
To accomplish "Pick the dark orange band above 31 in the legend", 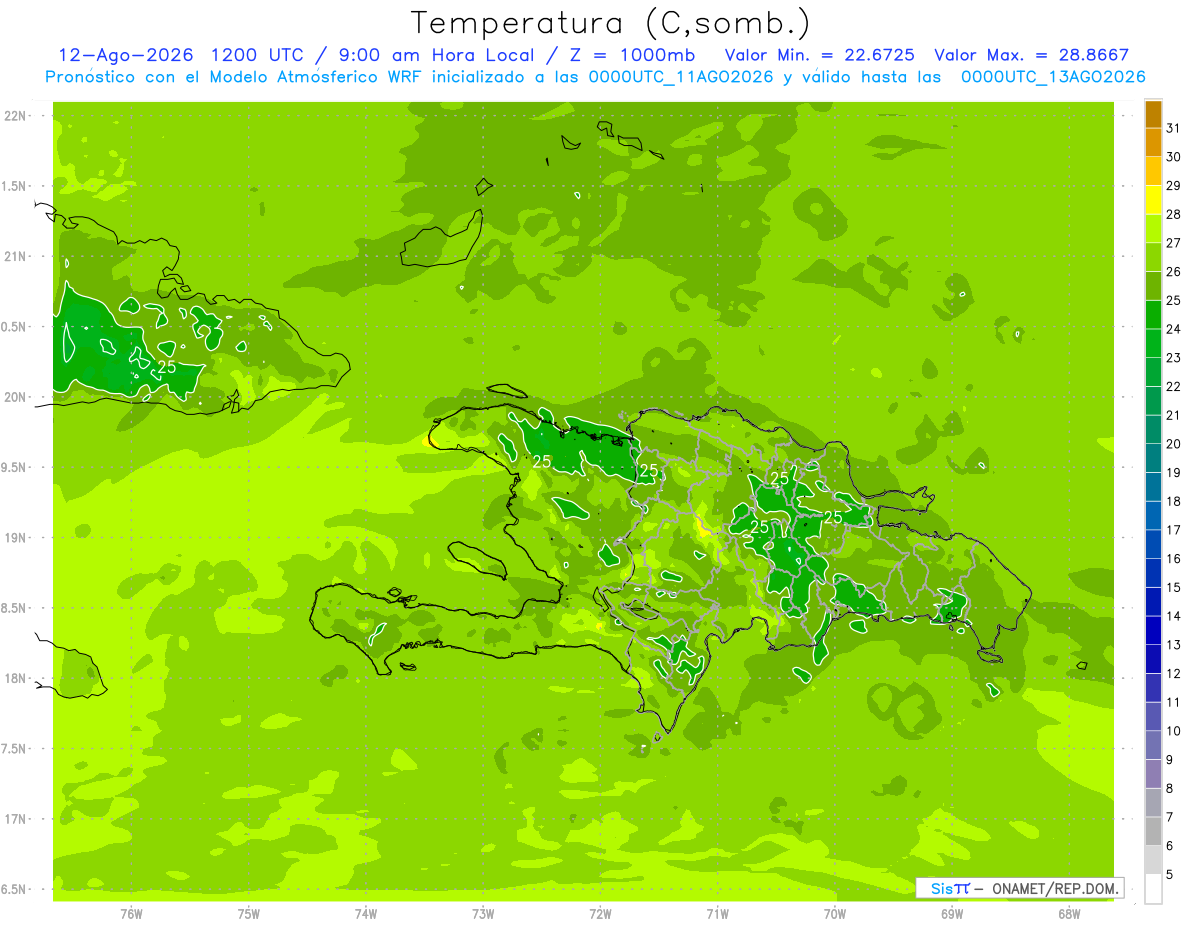I will click(1153, 114).
